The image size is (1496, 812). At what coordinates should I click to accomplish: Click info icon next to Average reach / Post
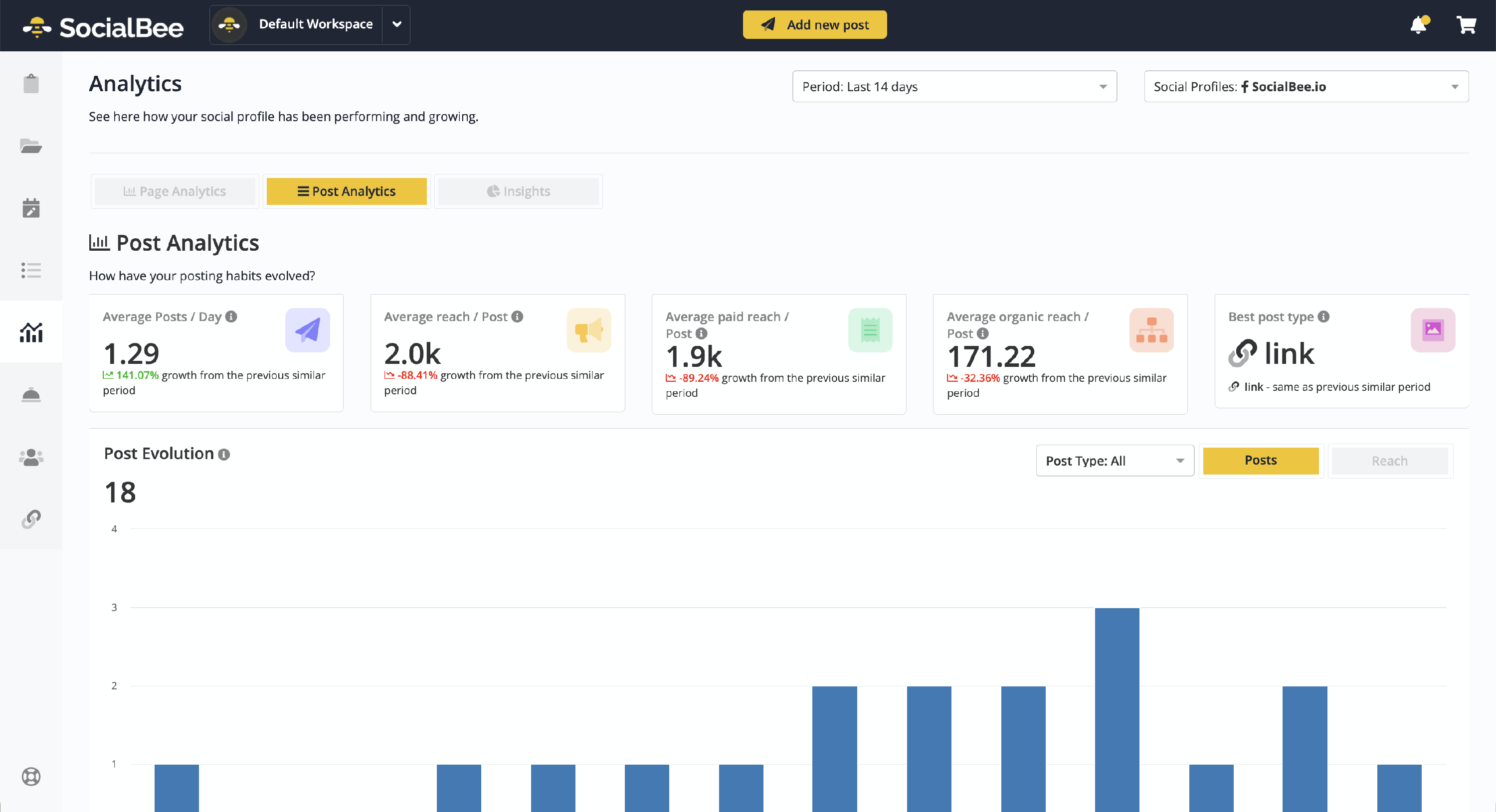coord(517,317)
